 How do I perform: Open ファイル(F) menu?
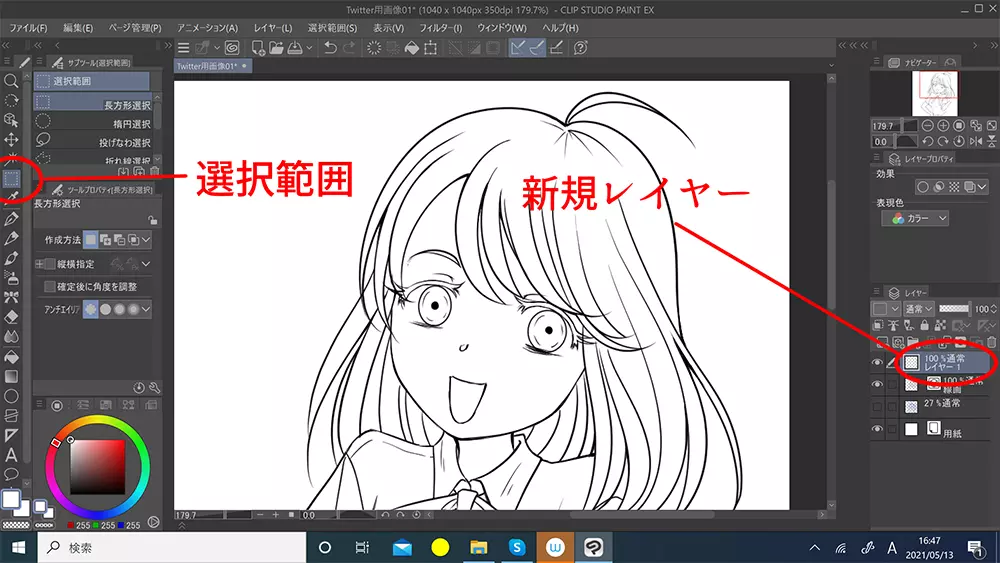tap(28, 28)
